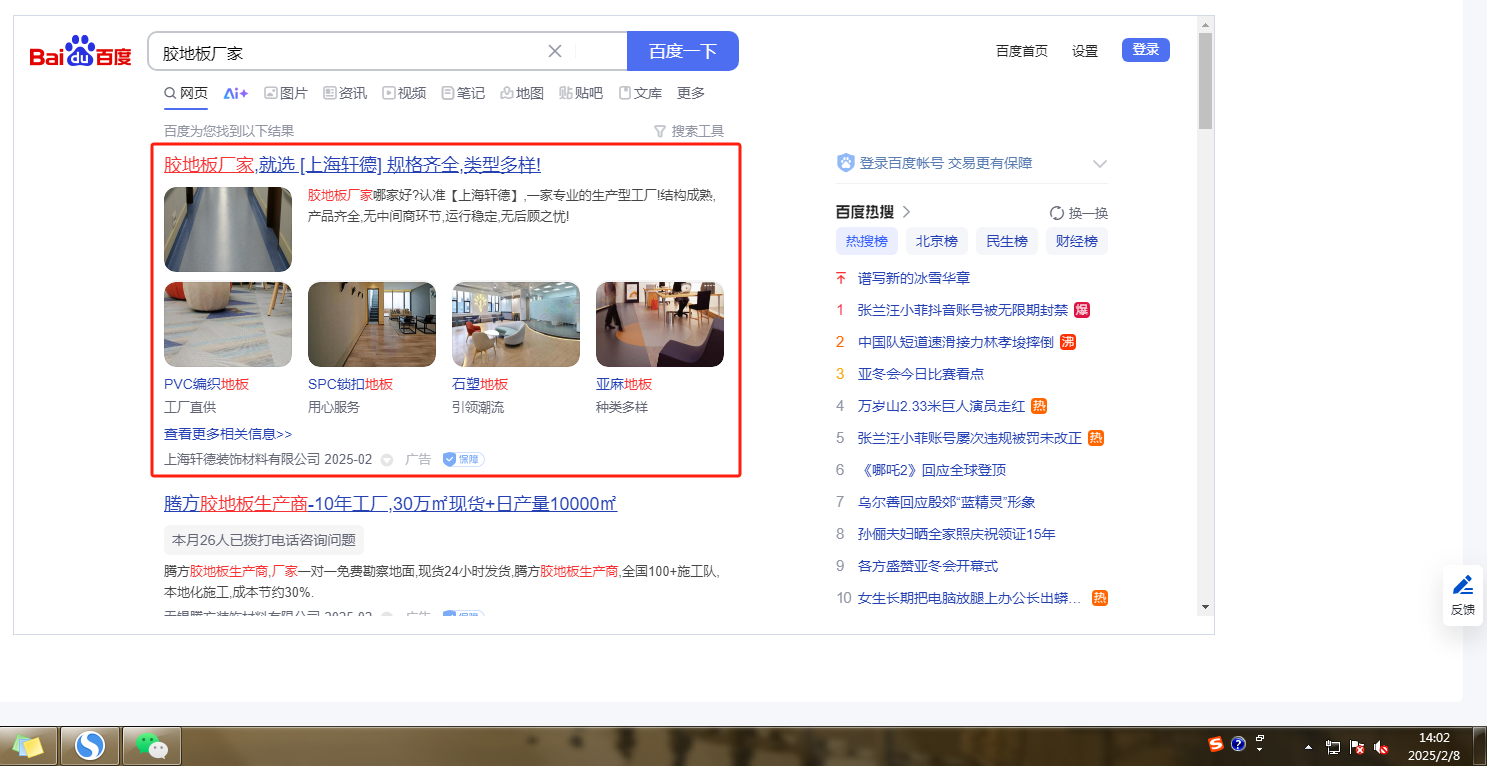Open hot search 亚冬会今日比赛看点

(921, 374)
